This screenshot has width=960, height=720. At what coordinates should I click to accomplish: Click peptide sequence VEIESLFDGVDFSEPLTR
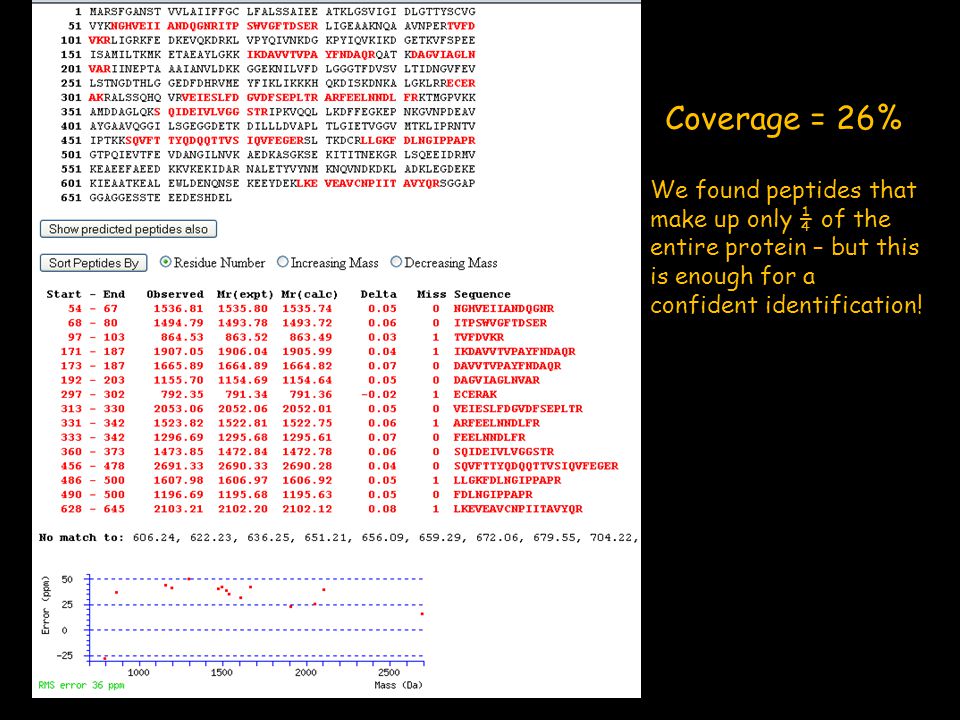tap(518, 408)
